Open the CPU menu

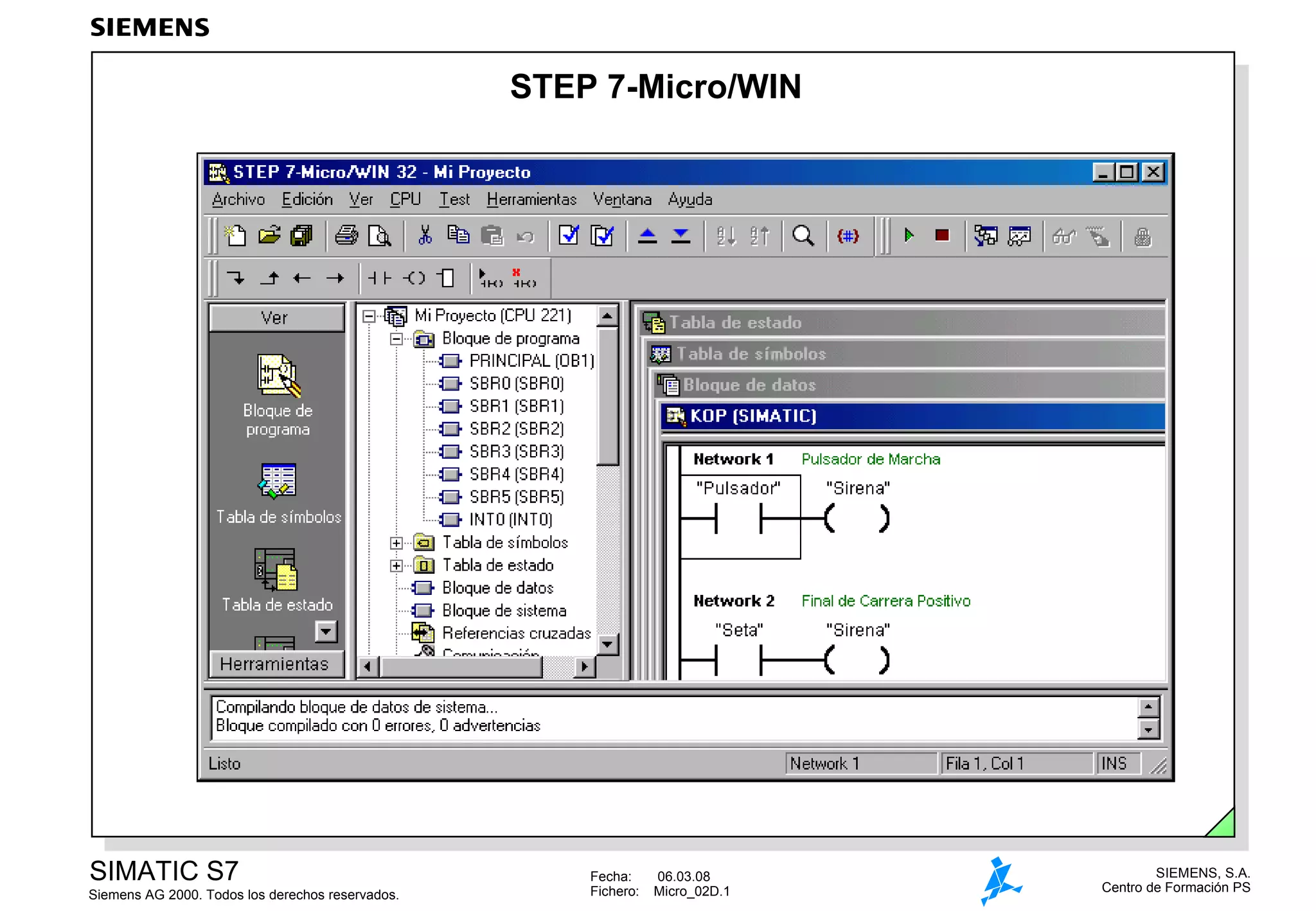pos(405,200)
